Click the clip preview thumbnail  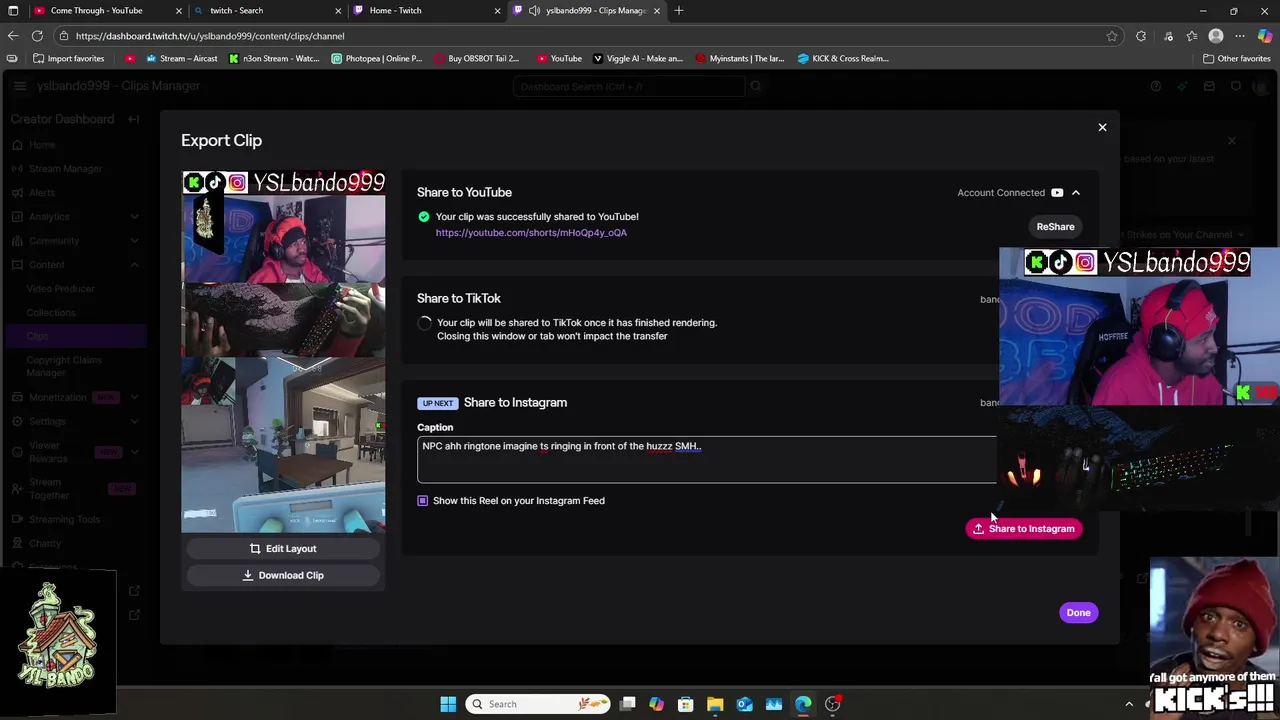tap(283, 352)
